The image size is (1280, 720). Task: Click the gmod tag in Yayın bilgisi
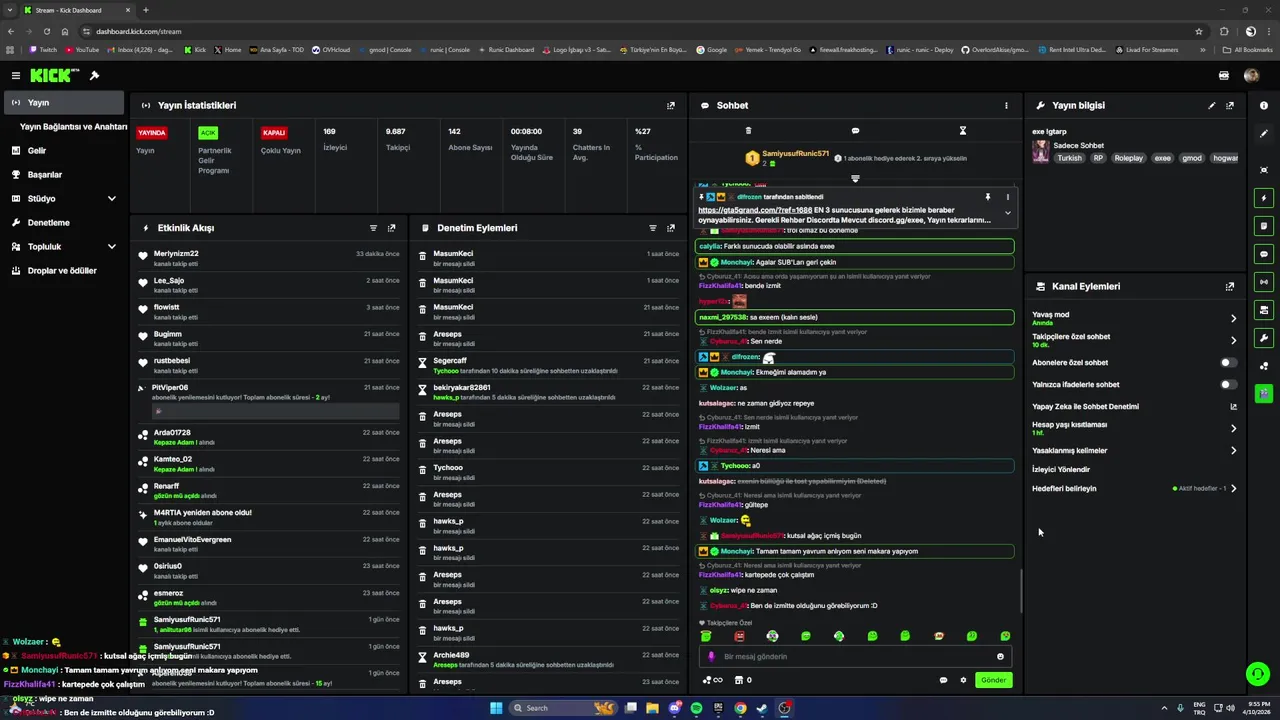pyautogui.click(x=1192, y=158)
